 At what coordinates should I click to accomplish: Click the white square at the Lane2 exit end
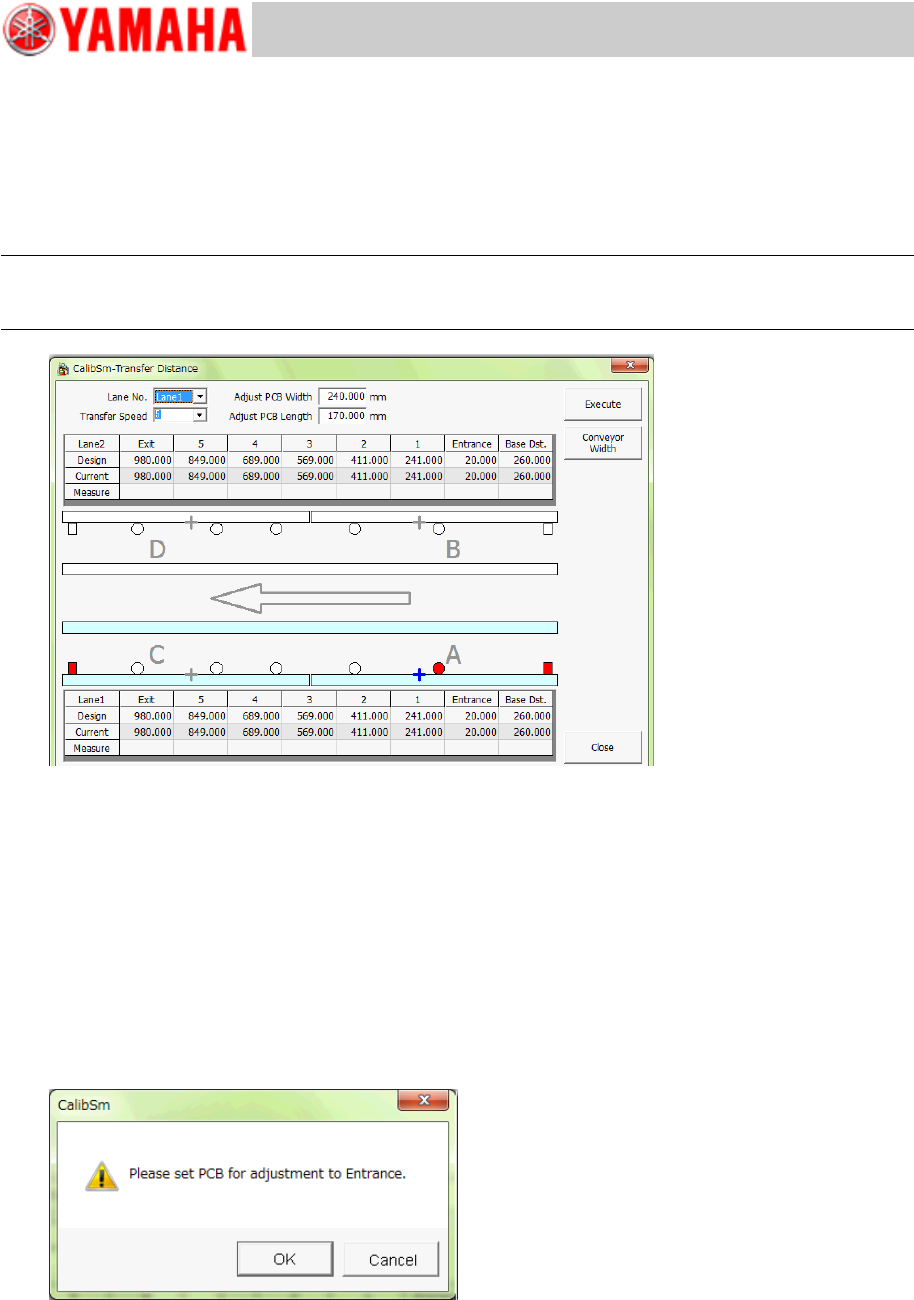[72, 529]
